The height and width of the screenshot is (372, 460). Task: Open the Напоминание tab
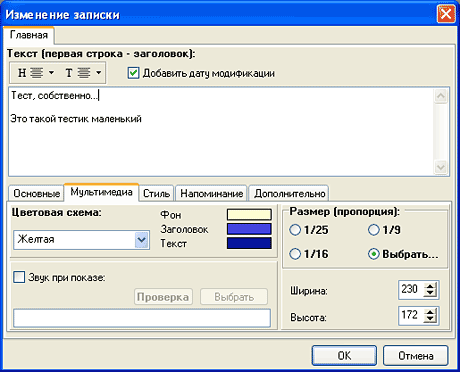pos(211,193)
